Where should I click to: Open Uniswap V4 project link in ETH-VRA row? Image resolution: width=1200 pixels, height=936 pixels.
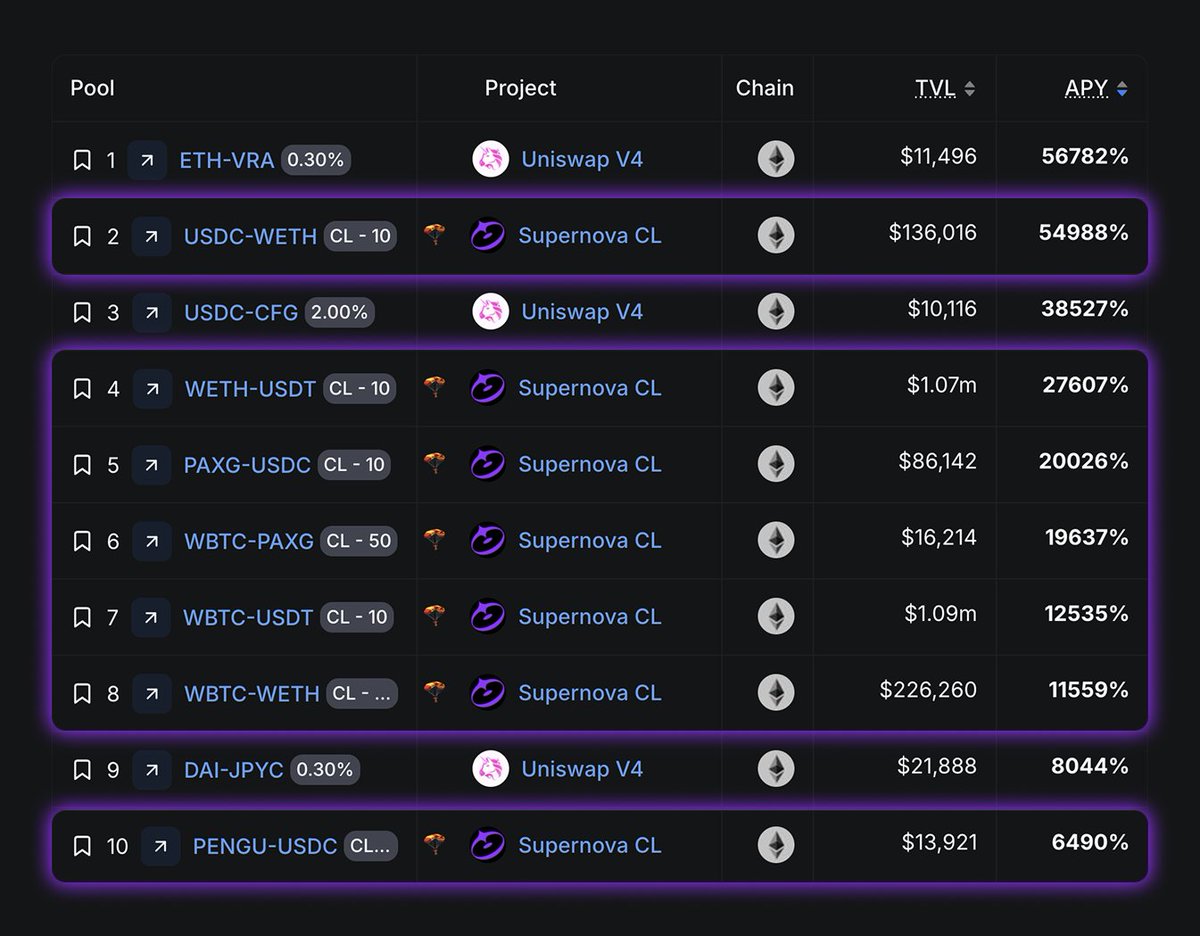tap(582, 159)
